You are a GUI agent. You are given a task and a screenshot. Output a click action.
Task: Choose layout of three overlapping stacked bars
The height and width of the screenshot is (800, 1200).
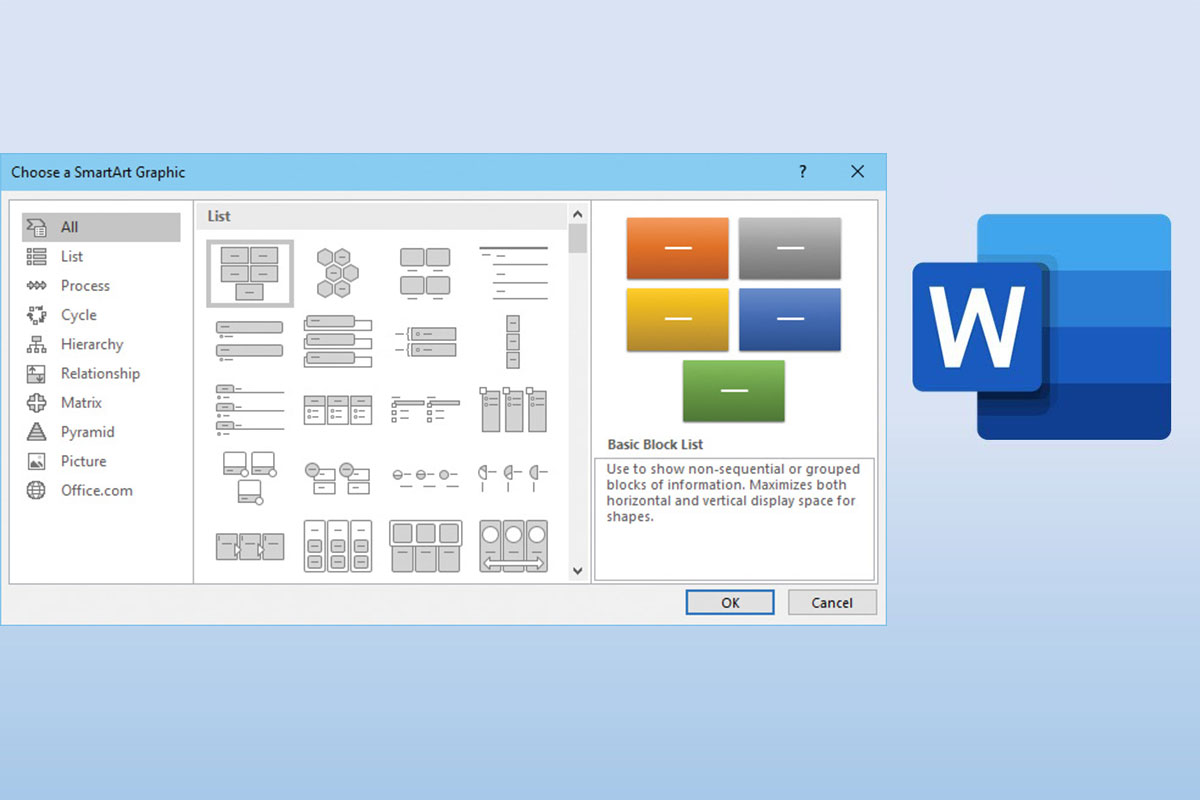338,341
